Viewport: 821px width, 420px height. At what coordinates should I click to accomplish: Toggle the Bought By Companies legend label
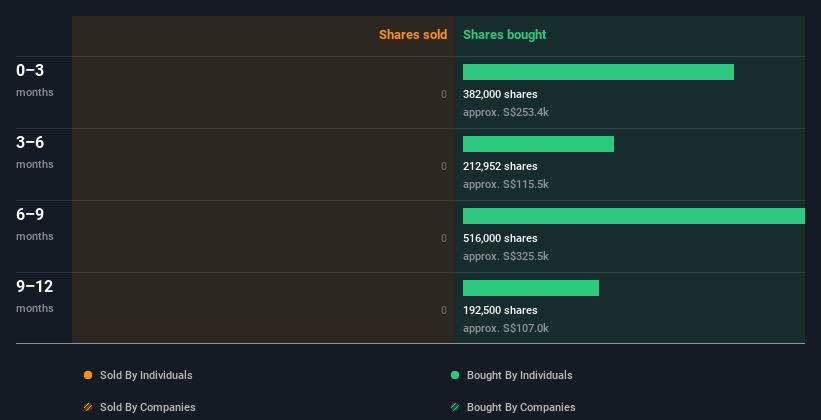coord(521,407)
